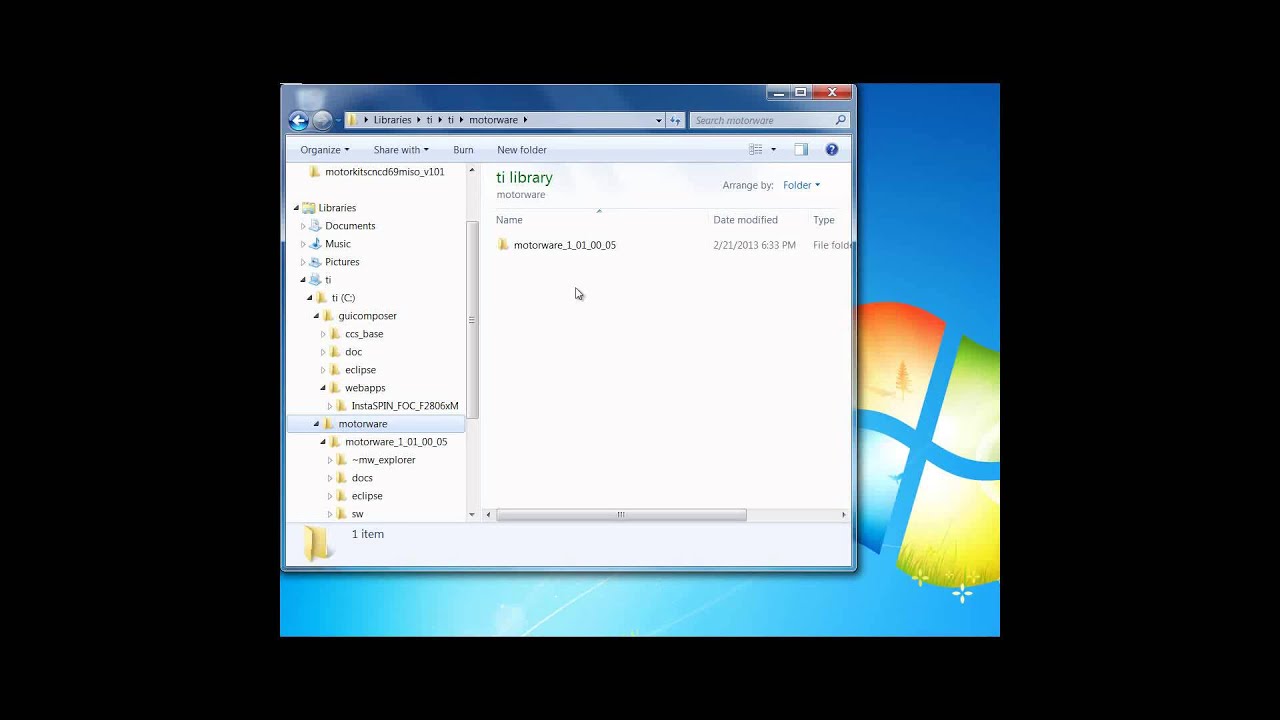This screenshot has height=720, width=1280.
Task: Select eclipse under guicomposer in the tree
Action: pos(360,370)
